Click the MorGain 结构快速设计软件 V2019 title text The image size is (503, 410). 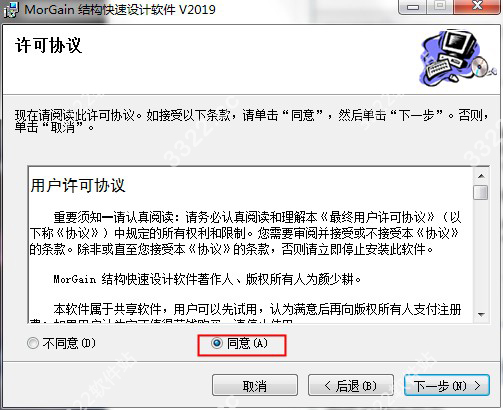click(120, 9)
